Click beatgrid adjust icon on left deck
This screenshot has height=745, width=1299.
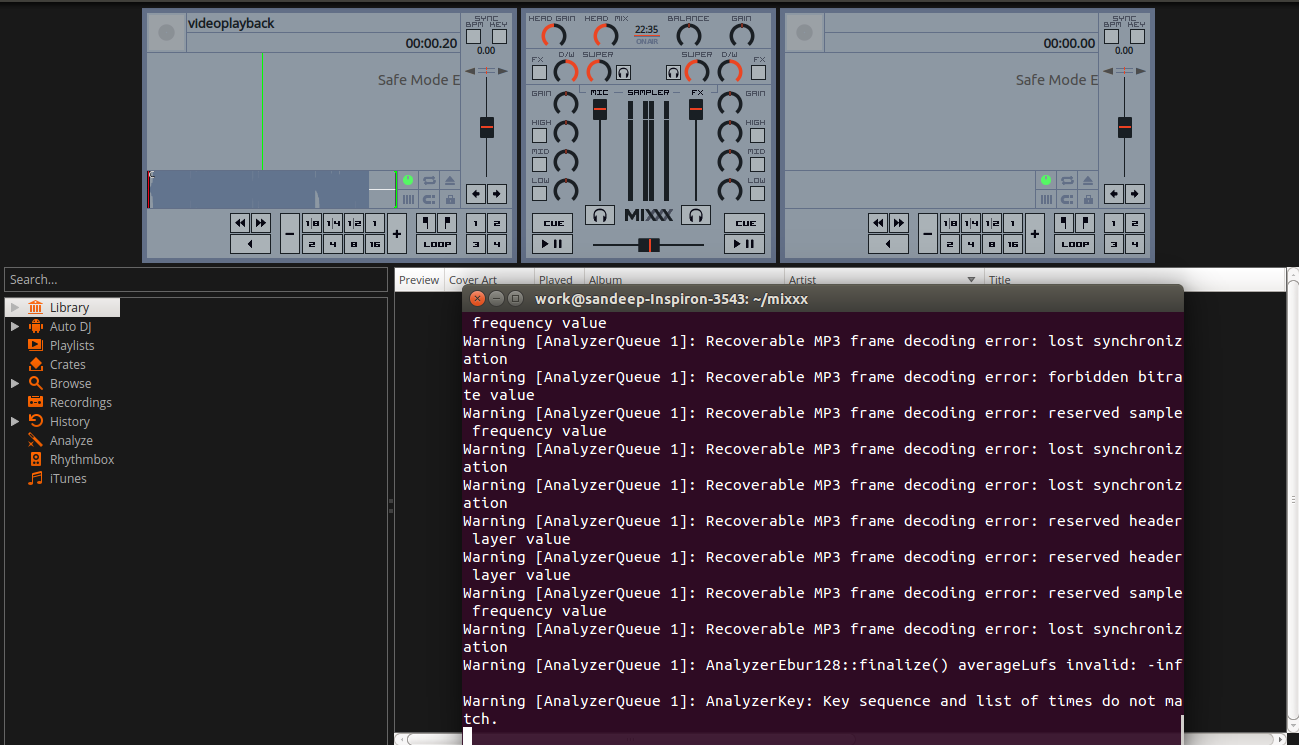(408, 199)
